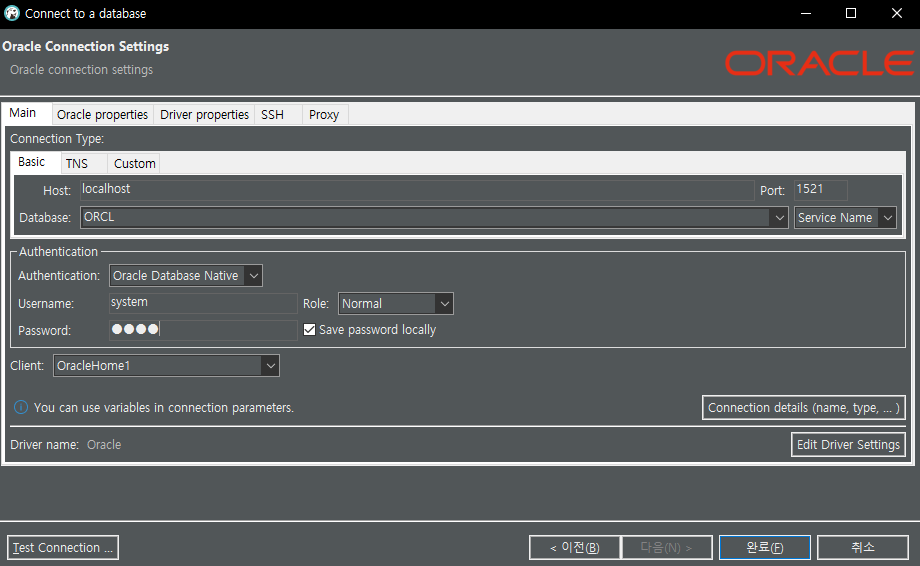Viewport: 920px width, 566px height.
Task: Open the Database name dropdown arrow
Action: click(779, 218)
